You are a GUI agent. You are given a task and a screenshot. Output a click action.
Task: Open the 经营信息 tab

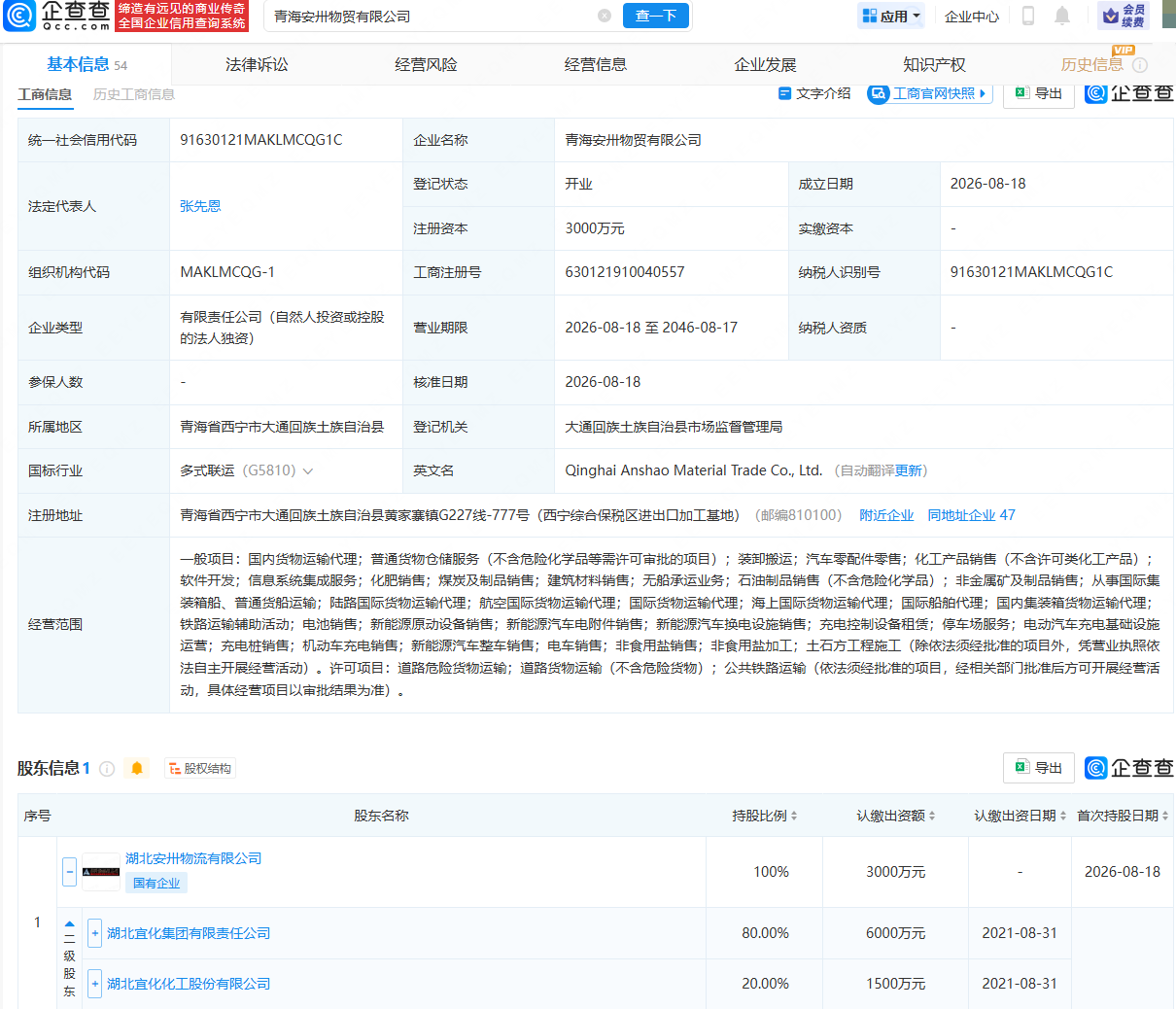point(596,64)
